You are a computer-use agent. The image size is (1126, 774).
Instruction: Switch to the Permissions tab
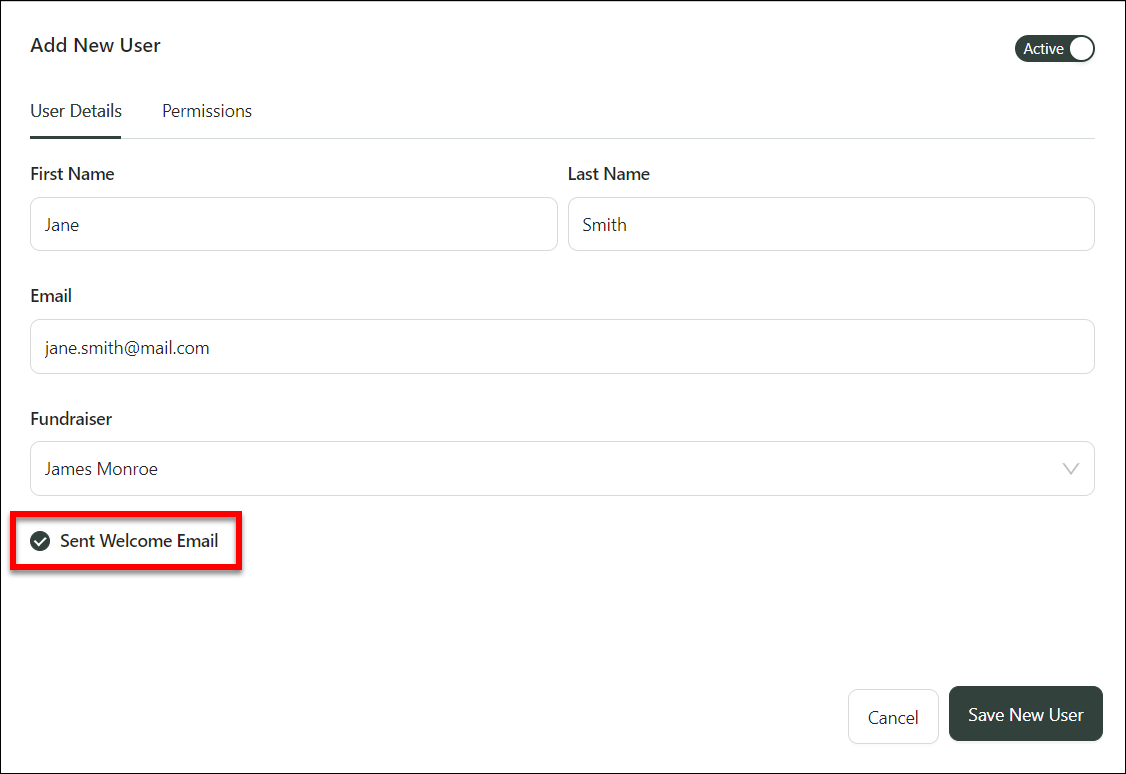(x=207, y=111)
